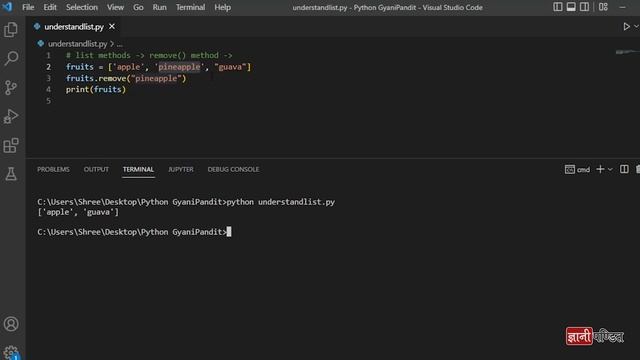Open the Manage gear settings icon

[11, 352]
